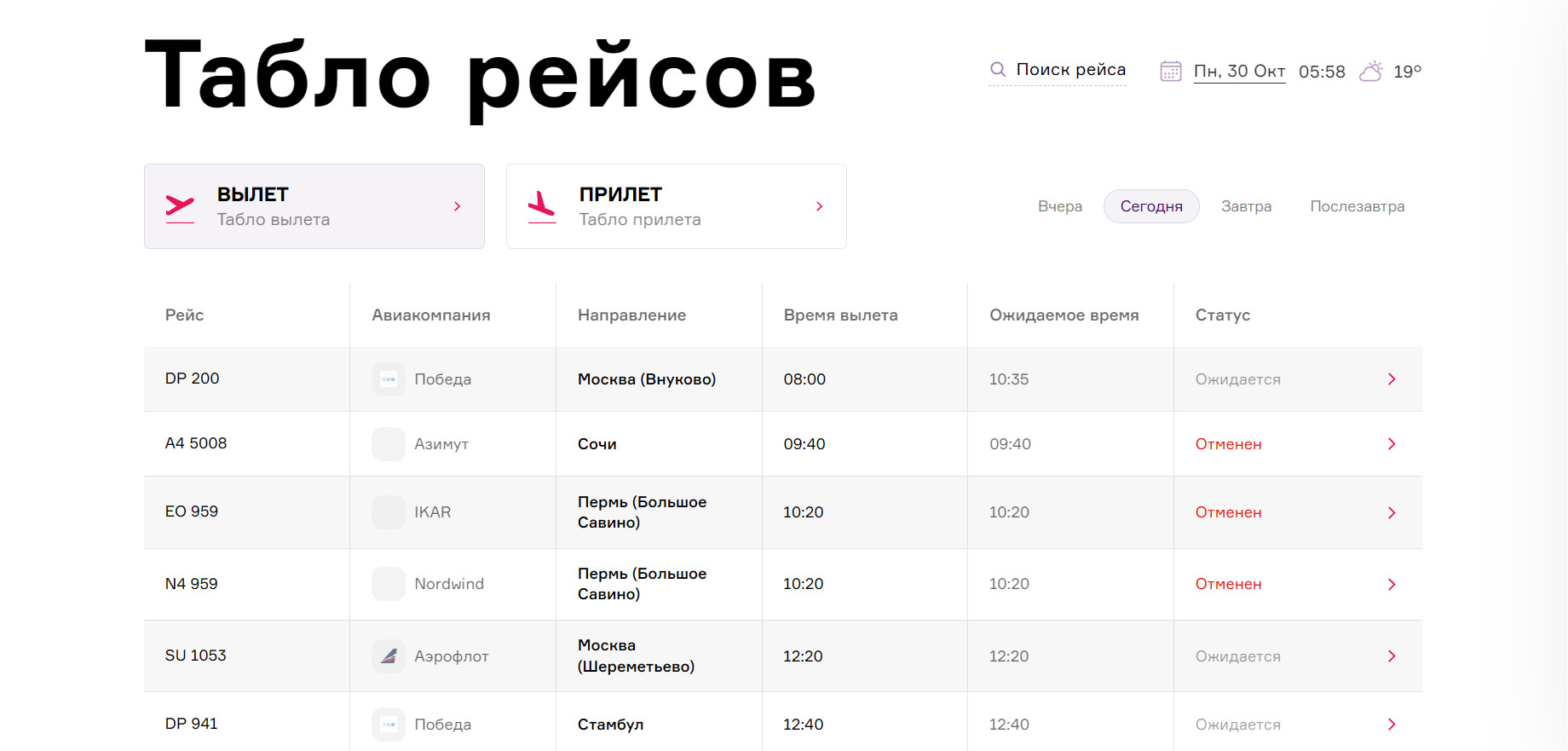The width and height of the screenshot is (1568, 751).
Task: Click destination Стамбул
Action: (611, 725)
